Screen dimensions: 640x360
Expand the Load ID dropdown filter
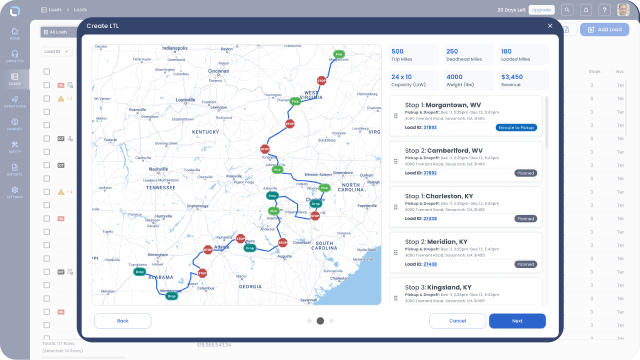click(x=57, y=51)
